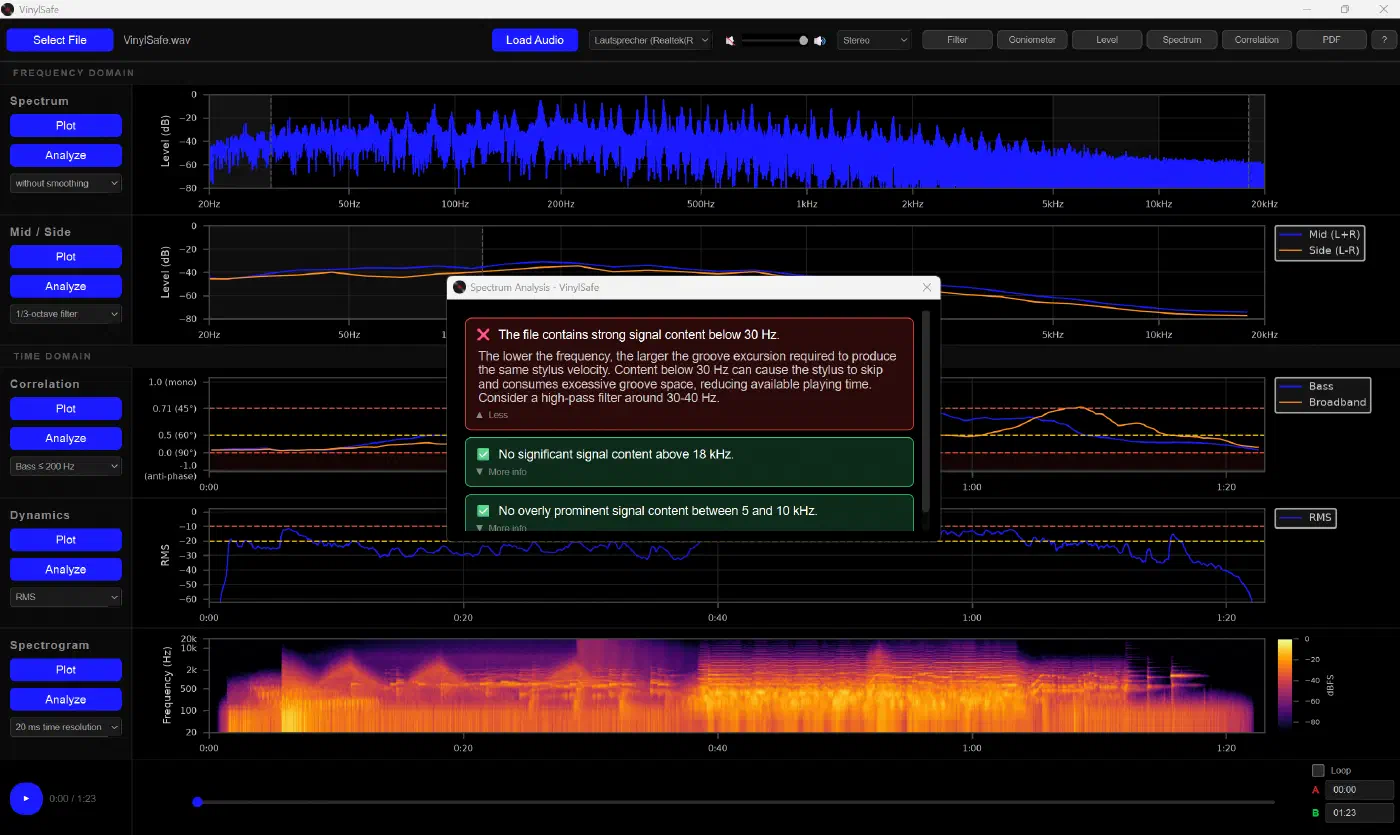
Task: Export the report with the PDF button
Action: [1332, 40]
